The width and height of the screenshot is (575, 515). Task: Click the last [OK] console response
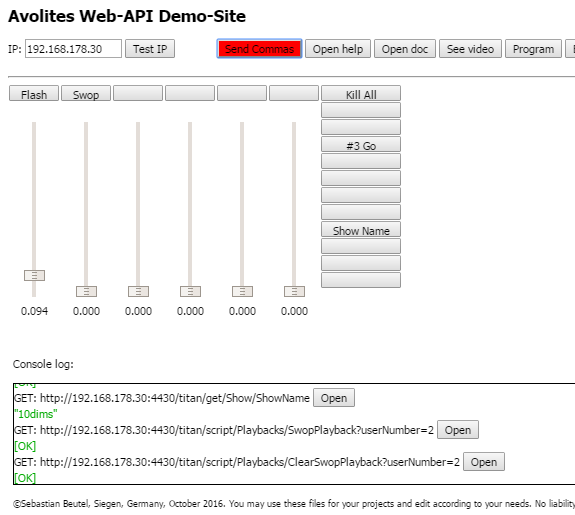pos(25,478)
